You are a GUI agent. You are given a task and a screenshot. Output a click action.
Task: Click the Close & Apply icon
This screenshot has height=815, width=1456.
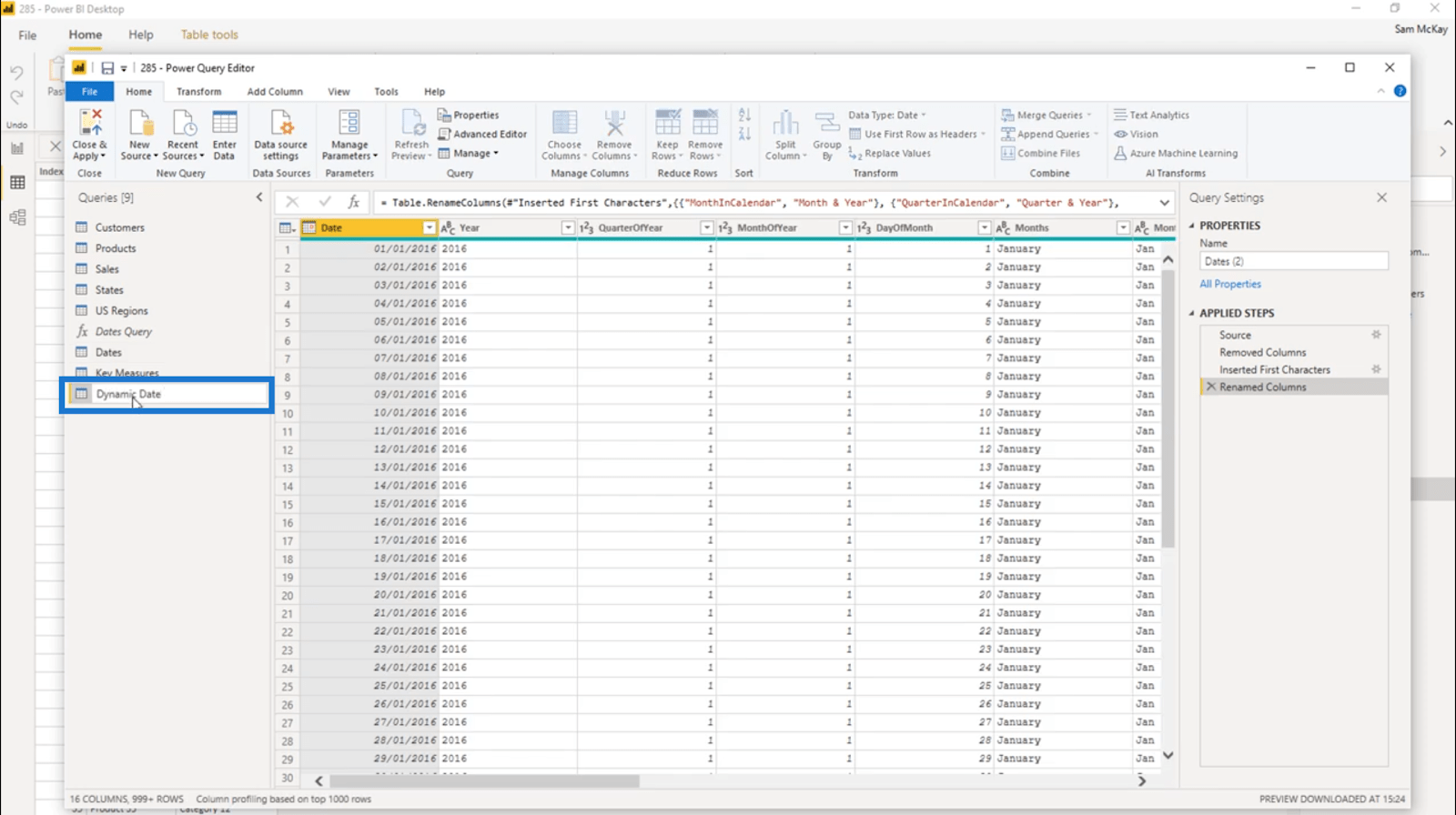coord(90,123)
